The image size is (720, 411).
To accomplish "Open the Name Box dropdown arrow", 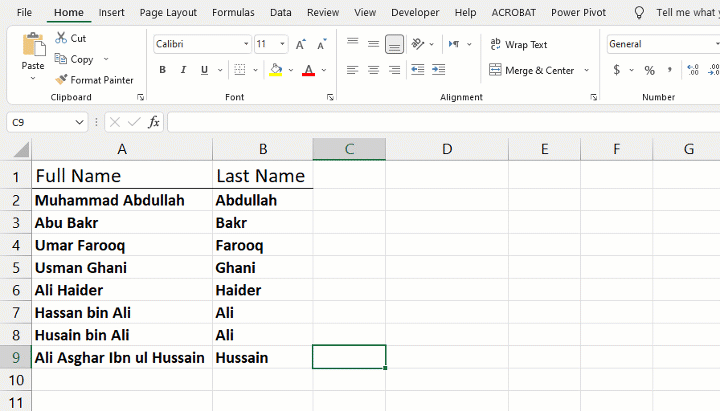I will point(79,122).
